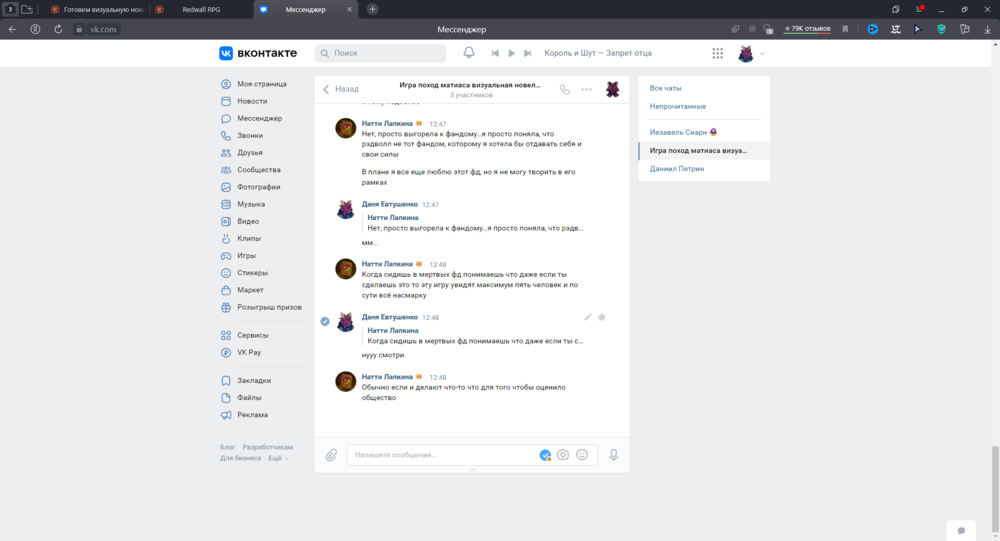The width and height of the screenshot is (1000, 541).
Task: Reload the page in browser
Action: click(x=58, y=29)
